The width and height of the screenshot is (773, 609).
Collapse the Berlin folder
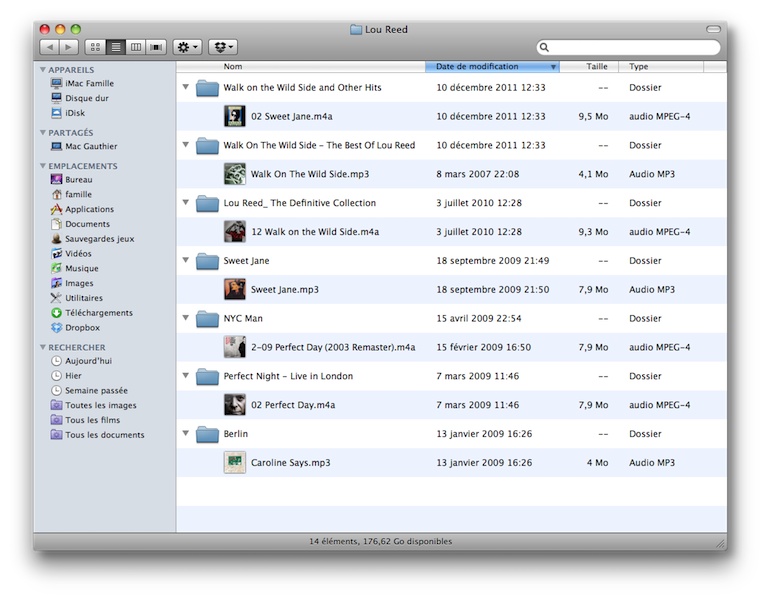pyautogui.click(x=186, y=433)
